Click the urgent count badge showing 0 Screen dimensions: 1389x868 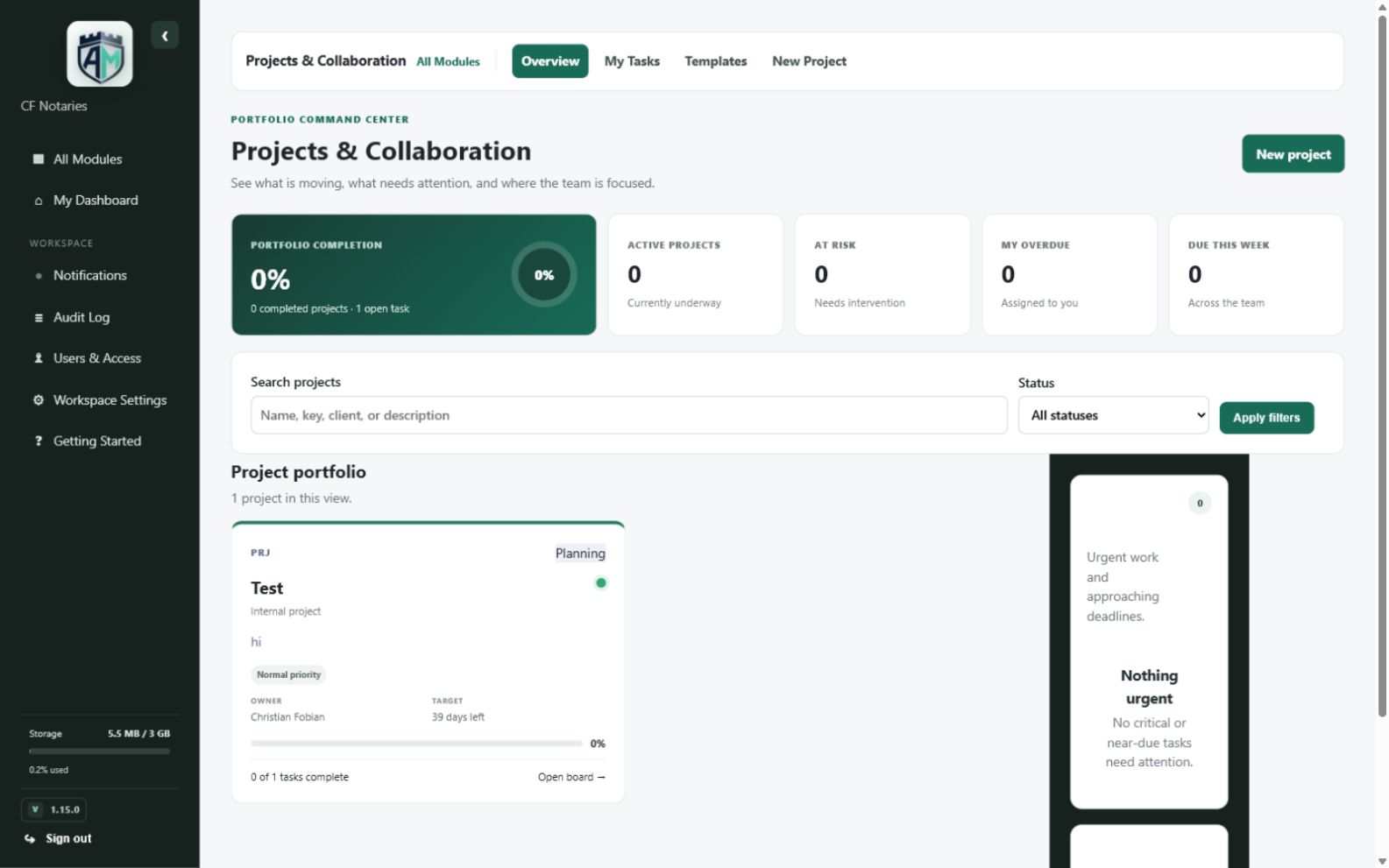1200,504
